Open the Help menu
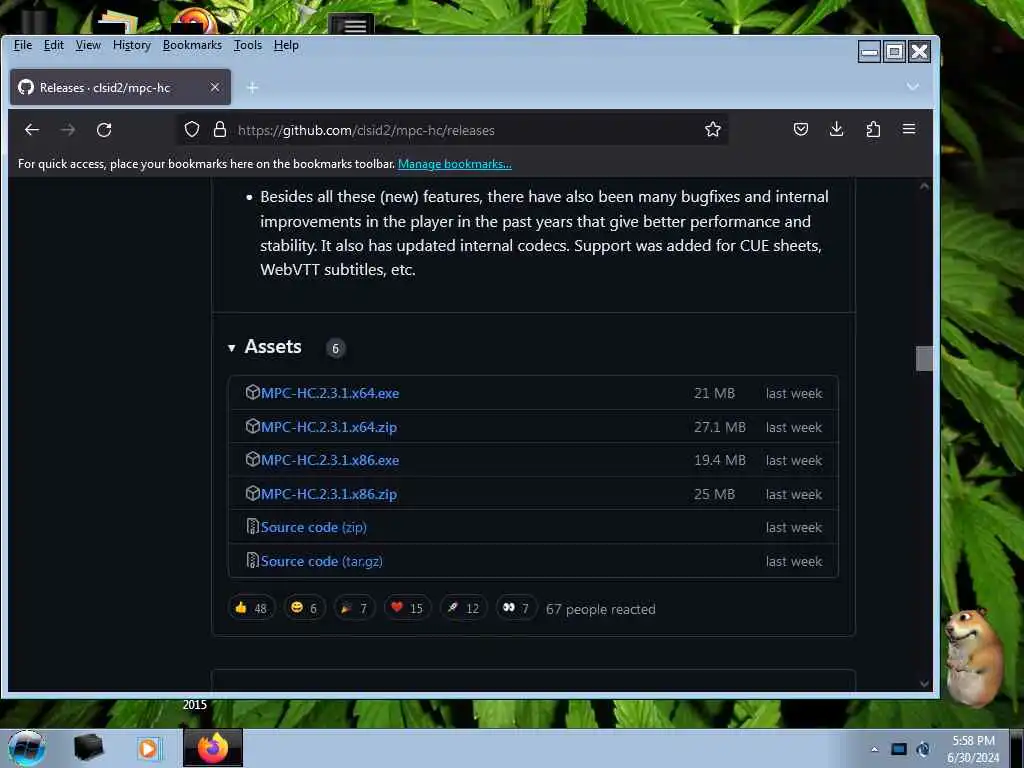The image size is (1024, 768). (286, 45)
